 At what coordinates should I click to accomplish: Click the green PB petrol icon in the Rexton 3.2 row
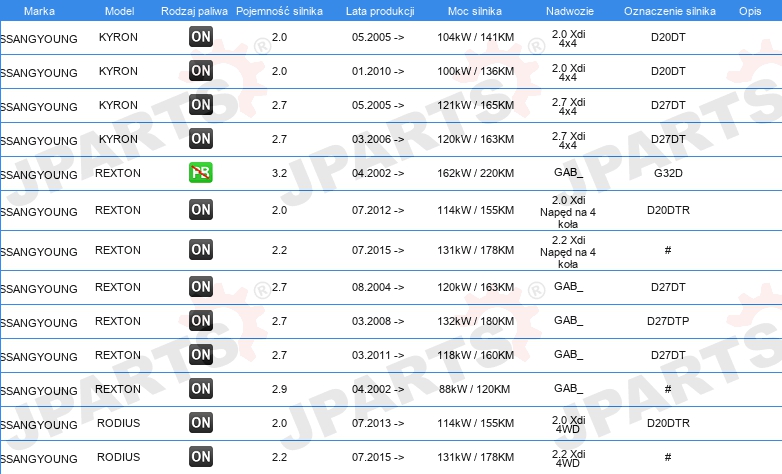201,173
